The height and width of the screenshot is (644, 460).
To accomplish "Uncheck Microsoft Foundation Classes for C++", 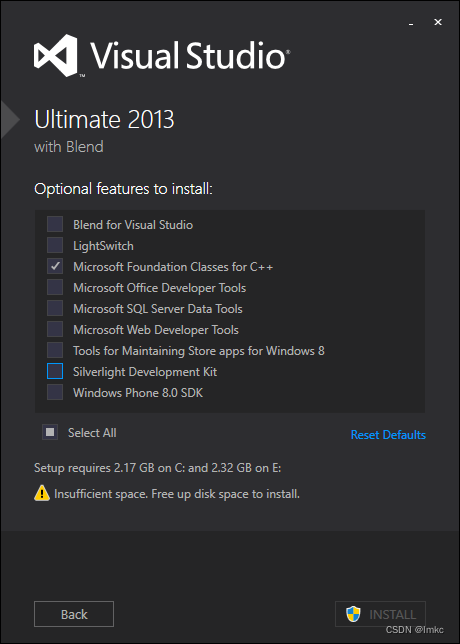I will click(55, 267).
